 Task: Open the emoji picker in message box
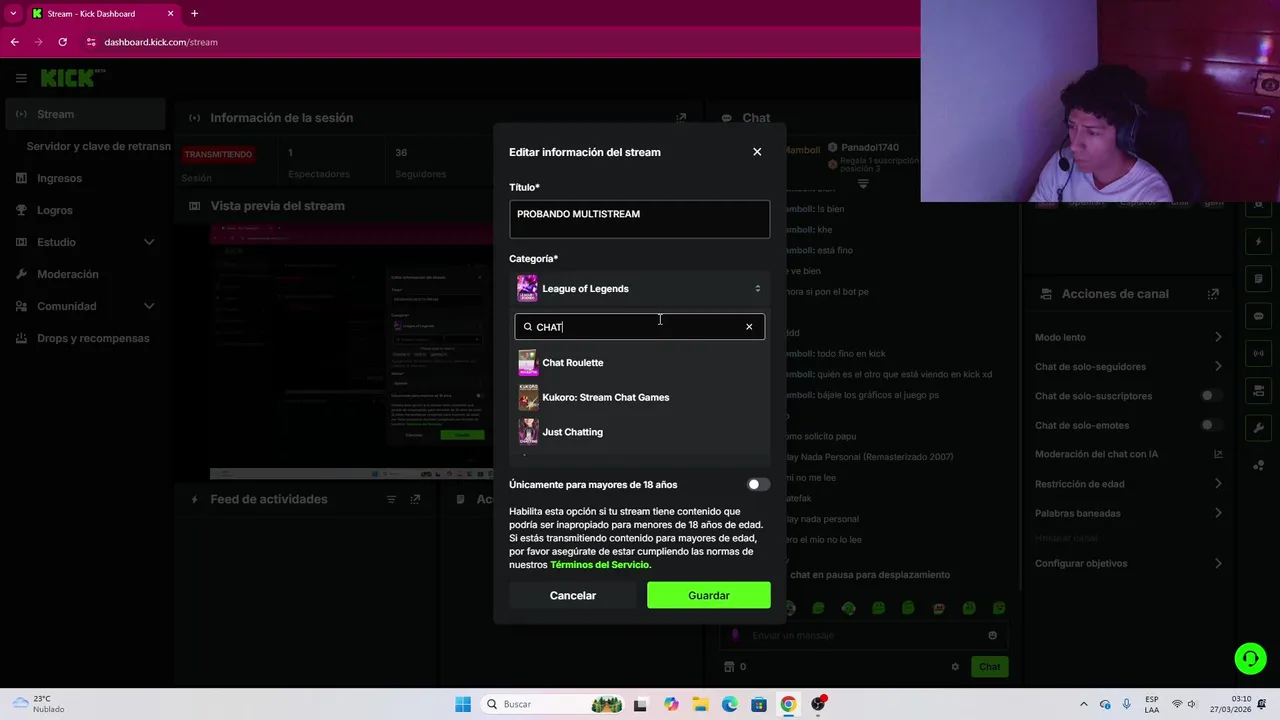coord(992,635)
